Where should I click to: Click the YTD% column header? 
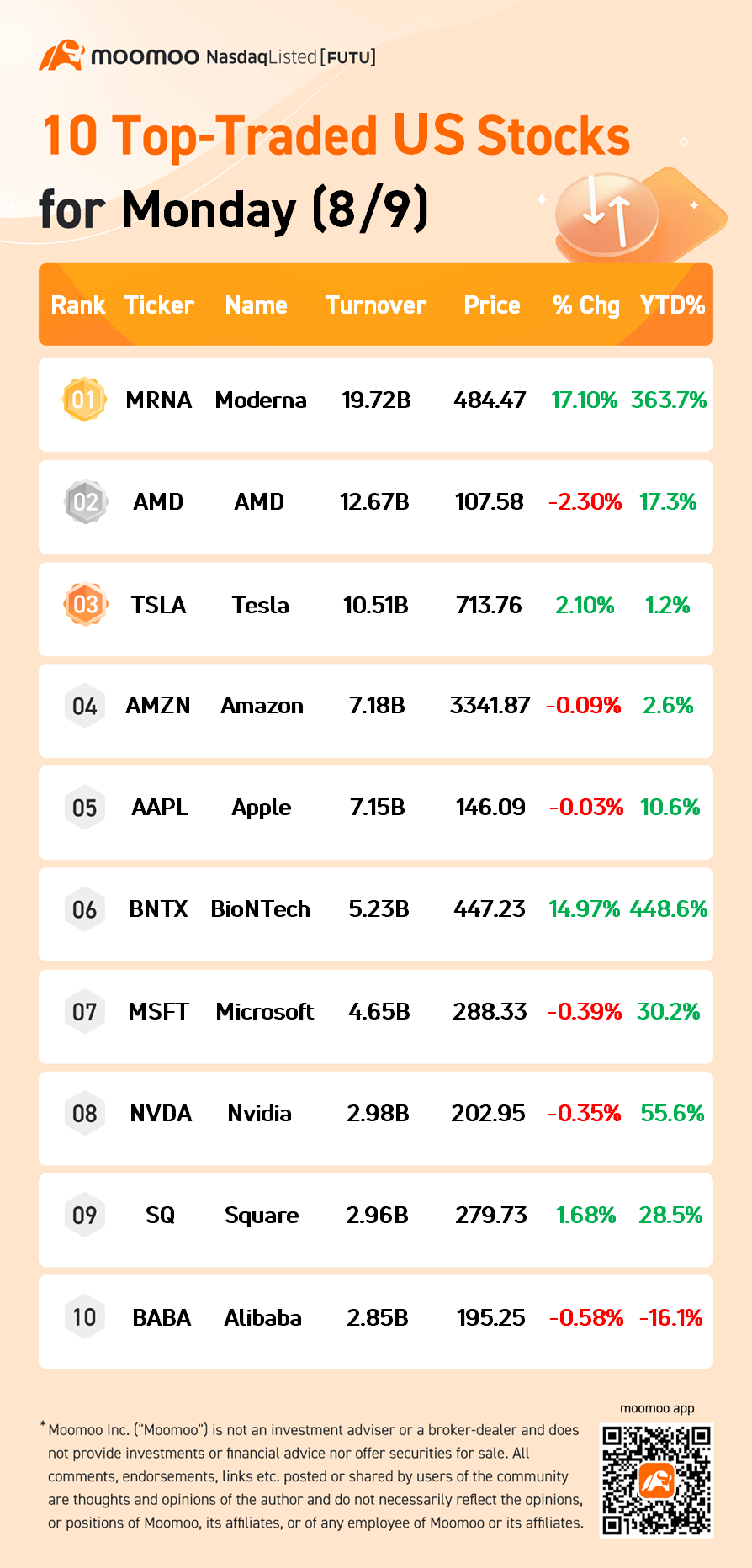pyautogui.click(x=672, y=305)
